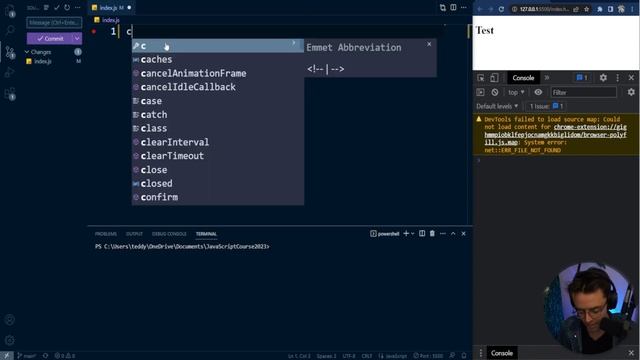This screenshot has width=640, height=360.
Task: Open the Default levels dropdown
Action: click(x=497, y=106)
